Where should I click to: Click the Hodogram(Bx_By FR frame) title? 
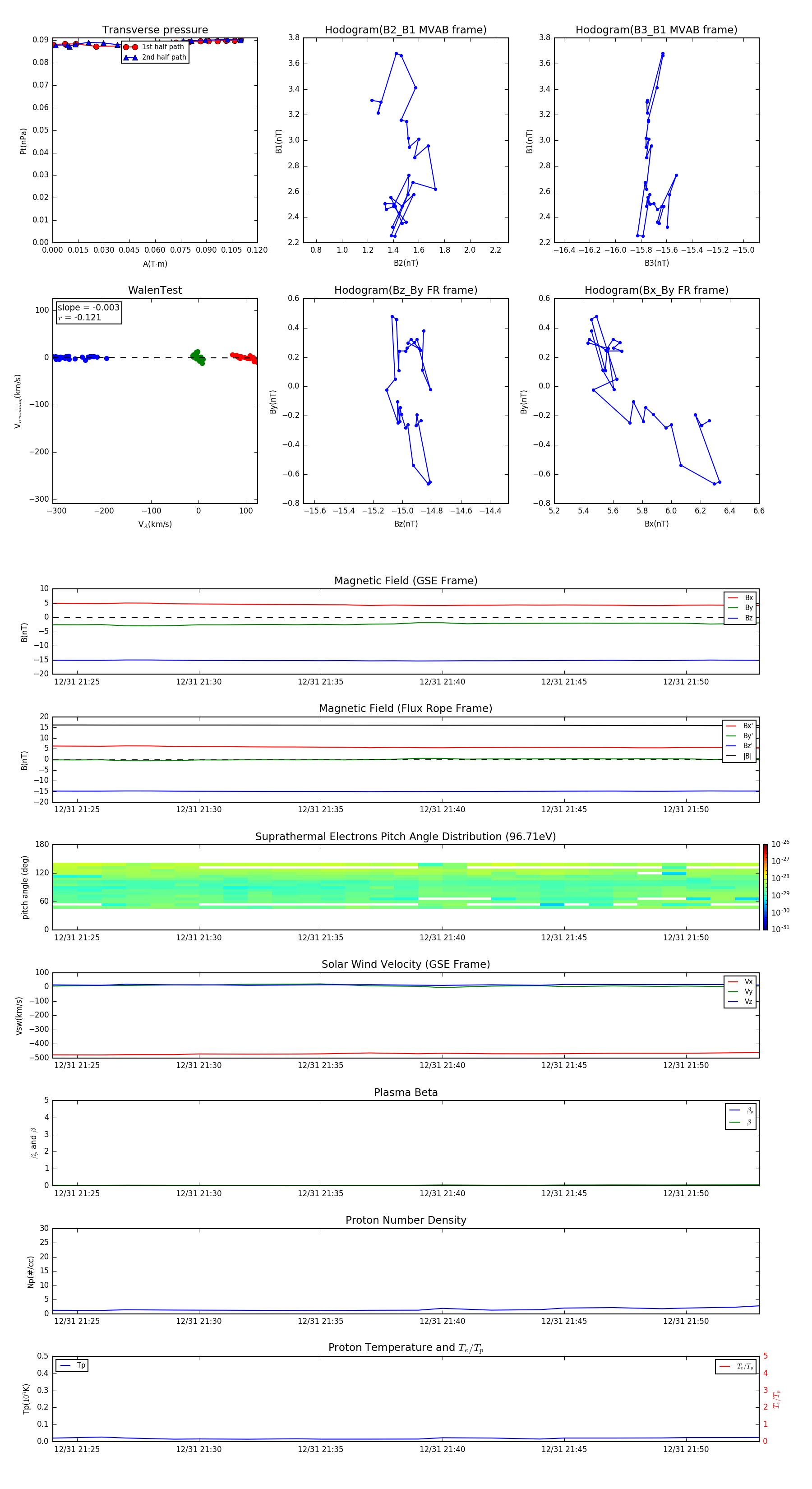pos(656,290)
